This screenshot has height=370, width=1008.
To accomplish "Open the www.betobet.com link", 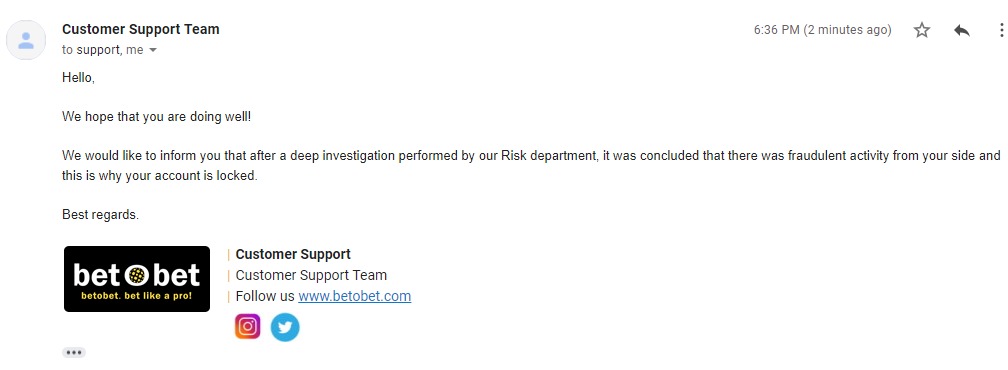I will (354, 296).
